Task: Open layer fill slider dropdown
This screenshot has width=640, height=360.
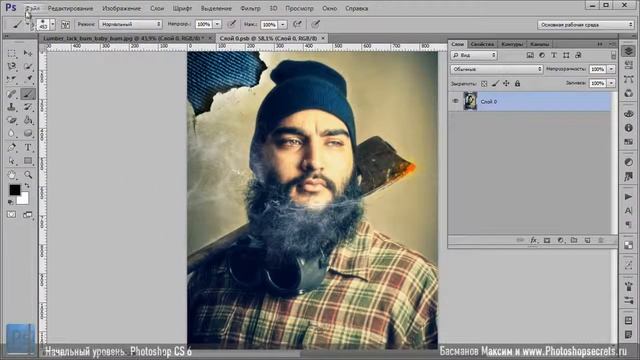Action: pos(611,83)
